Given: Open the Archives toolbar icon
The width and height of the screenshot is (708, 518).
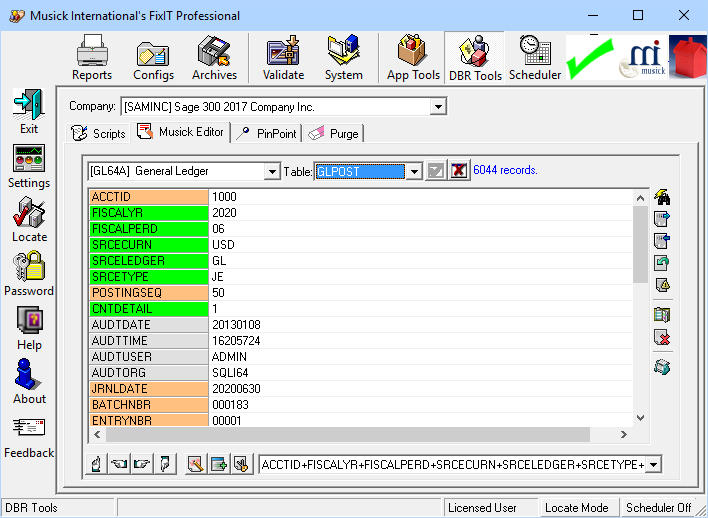Looking at the screenshot, I should point(214,57).
